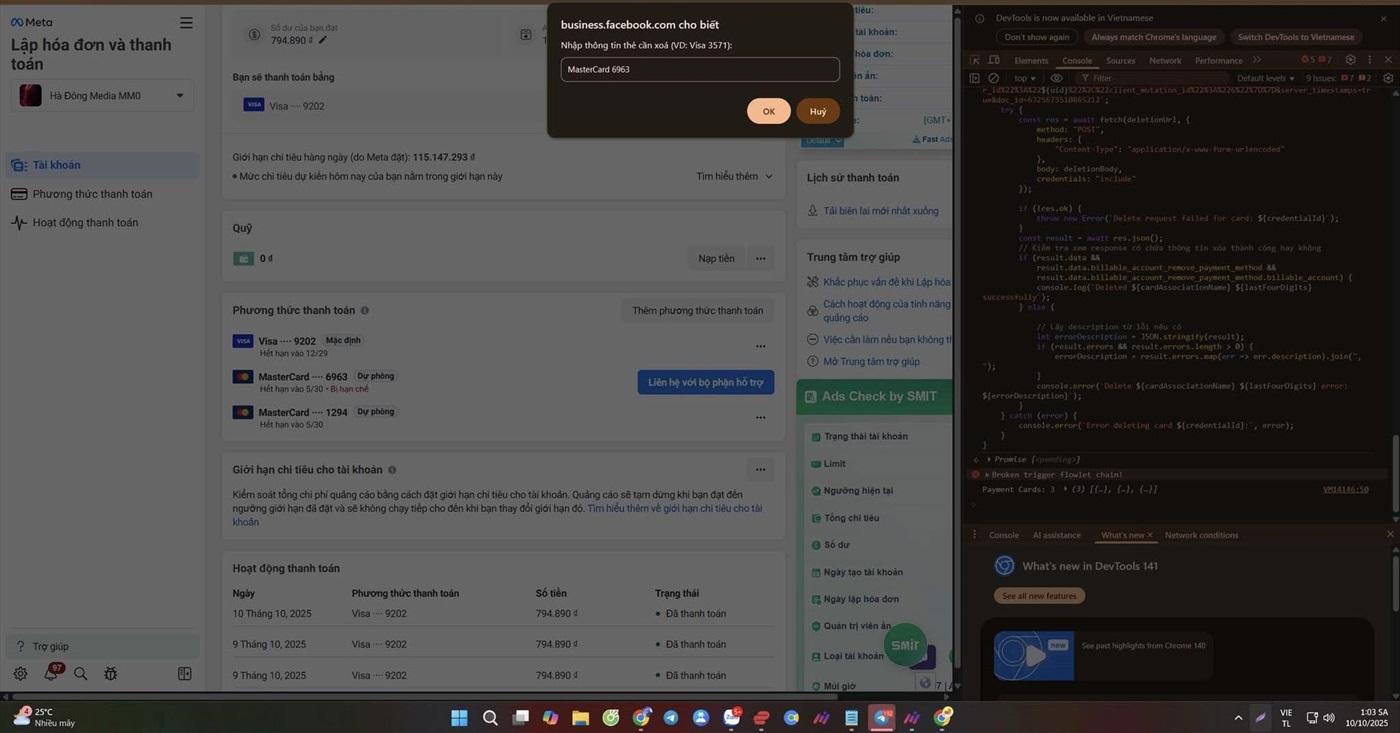Toggle live expression eye icon in console
Viewport: 1400px width, 733px height.
[x=1056, y=78]
